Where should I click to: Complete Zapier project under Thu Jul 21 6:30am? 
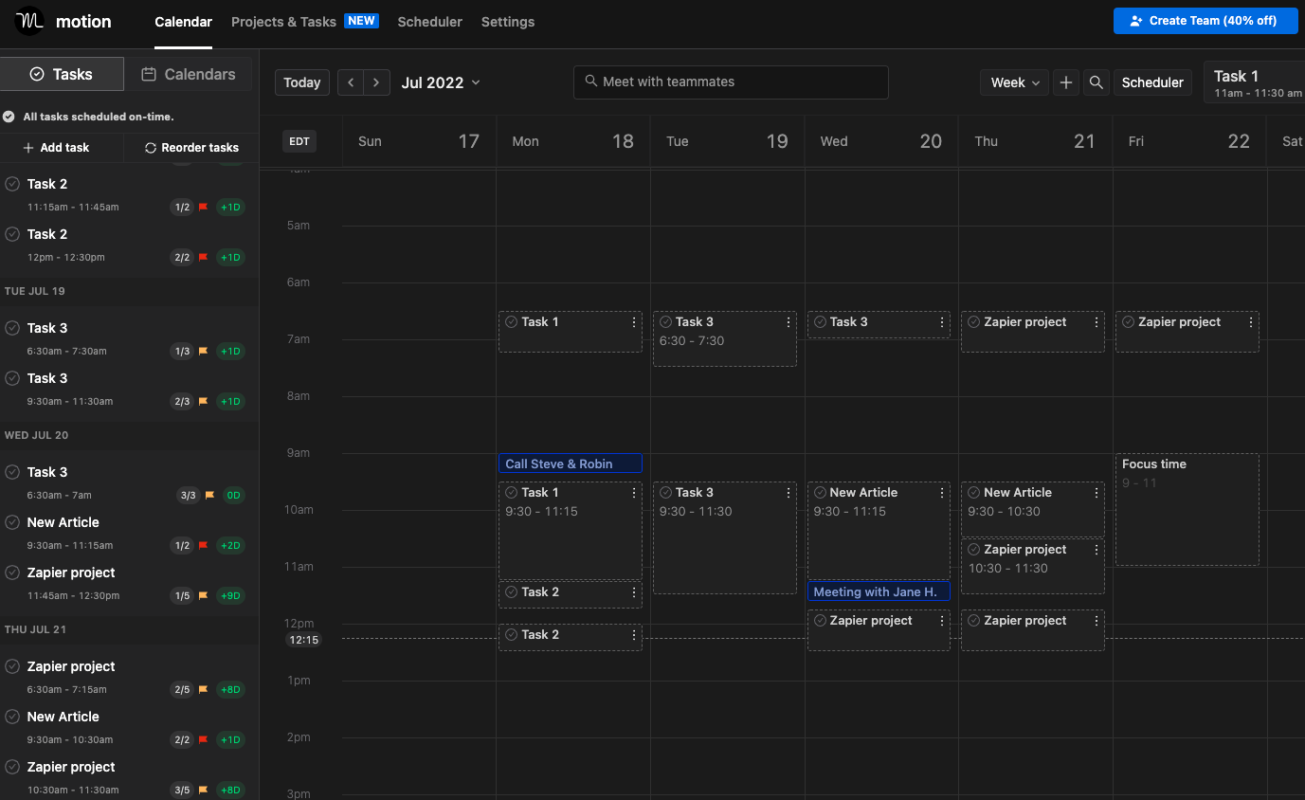[x=13, y=666]
